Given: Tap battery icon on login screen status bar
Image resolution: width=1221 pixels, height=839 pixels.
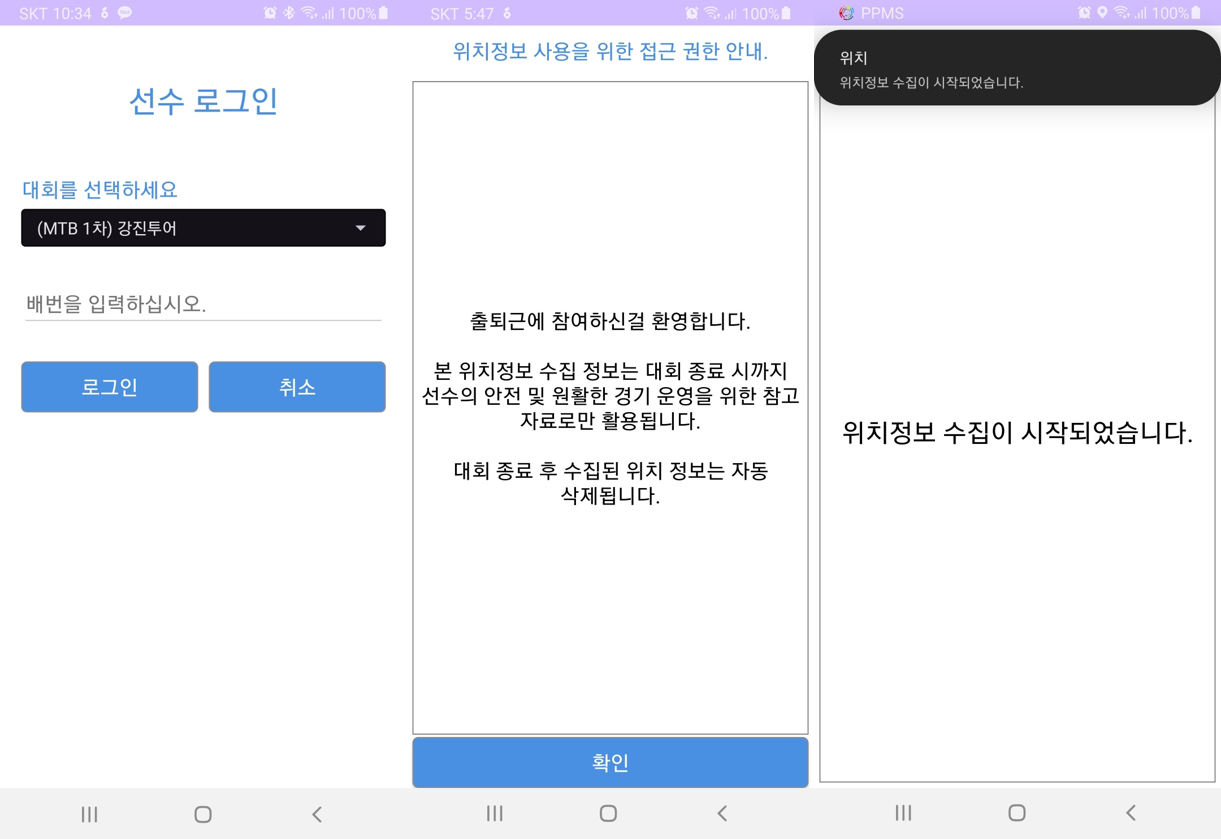Looking at the screenshot, I should pyautogui.click(x=383, y=13).
